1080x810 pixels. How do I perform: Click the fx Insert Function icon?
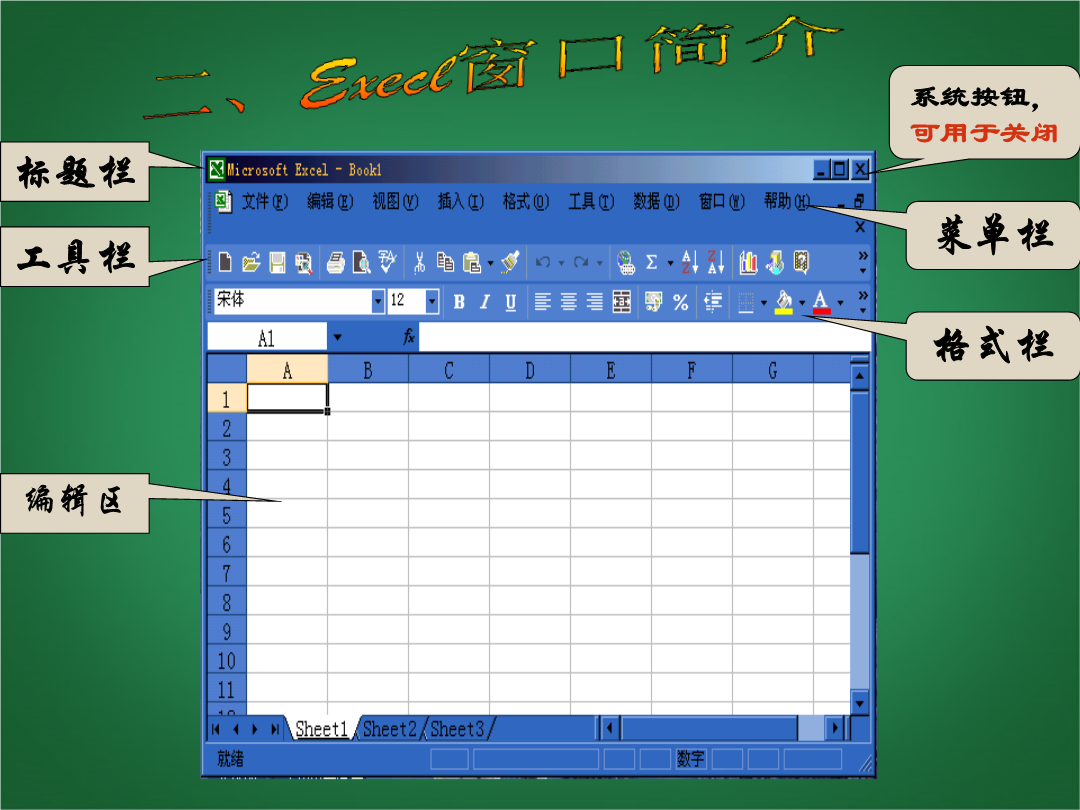(x=408, y=336)
